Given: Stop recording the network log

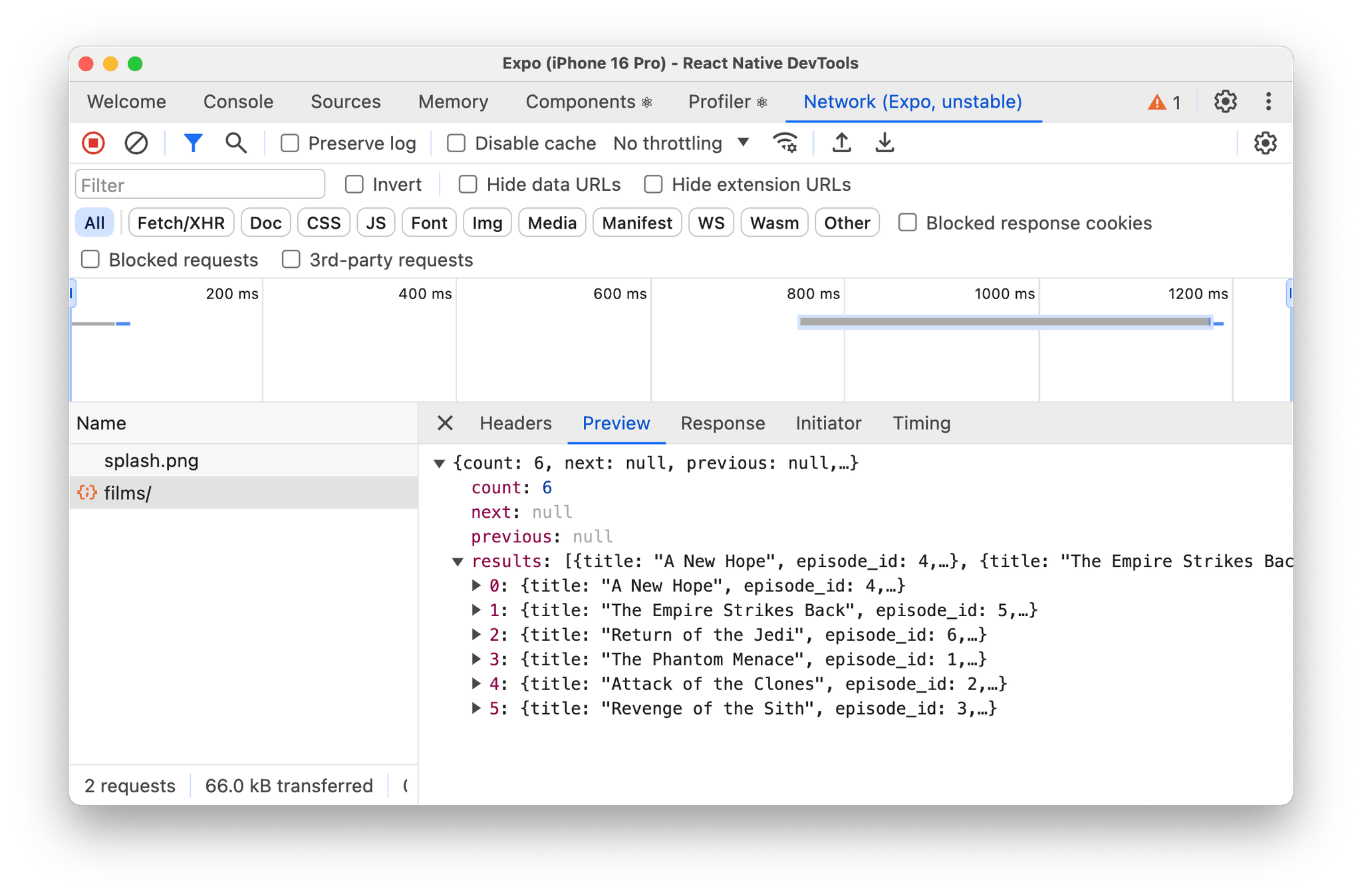Looking at the screenshot, I should click(x=93, y=142).
